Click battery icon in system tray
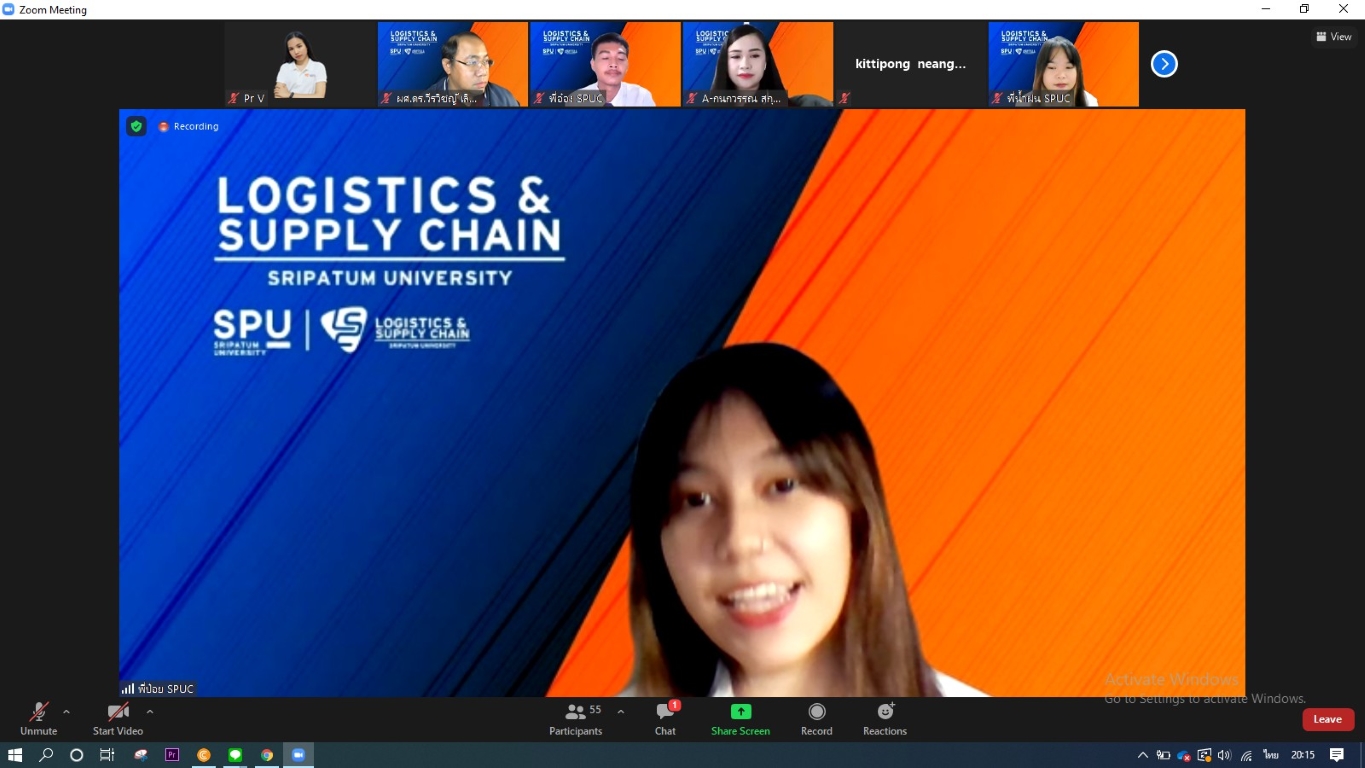 click(x=1164, y=755)
